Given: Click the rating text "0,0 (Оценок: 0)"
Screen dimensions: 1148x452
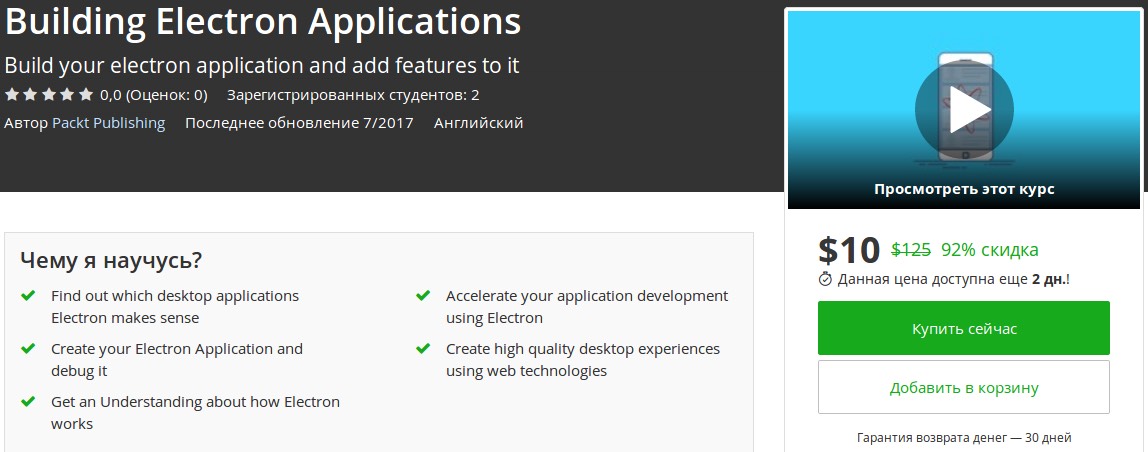Looking at the screenshot, I should (x=154, y=96).
